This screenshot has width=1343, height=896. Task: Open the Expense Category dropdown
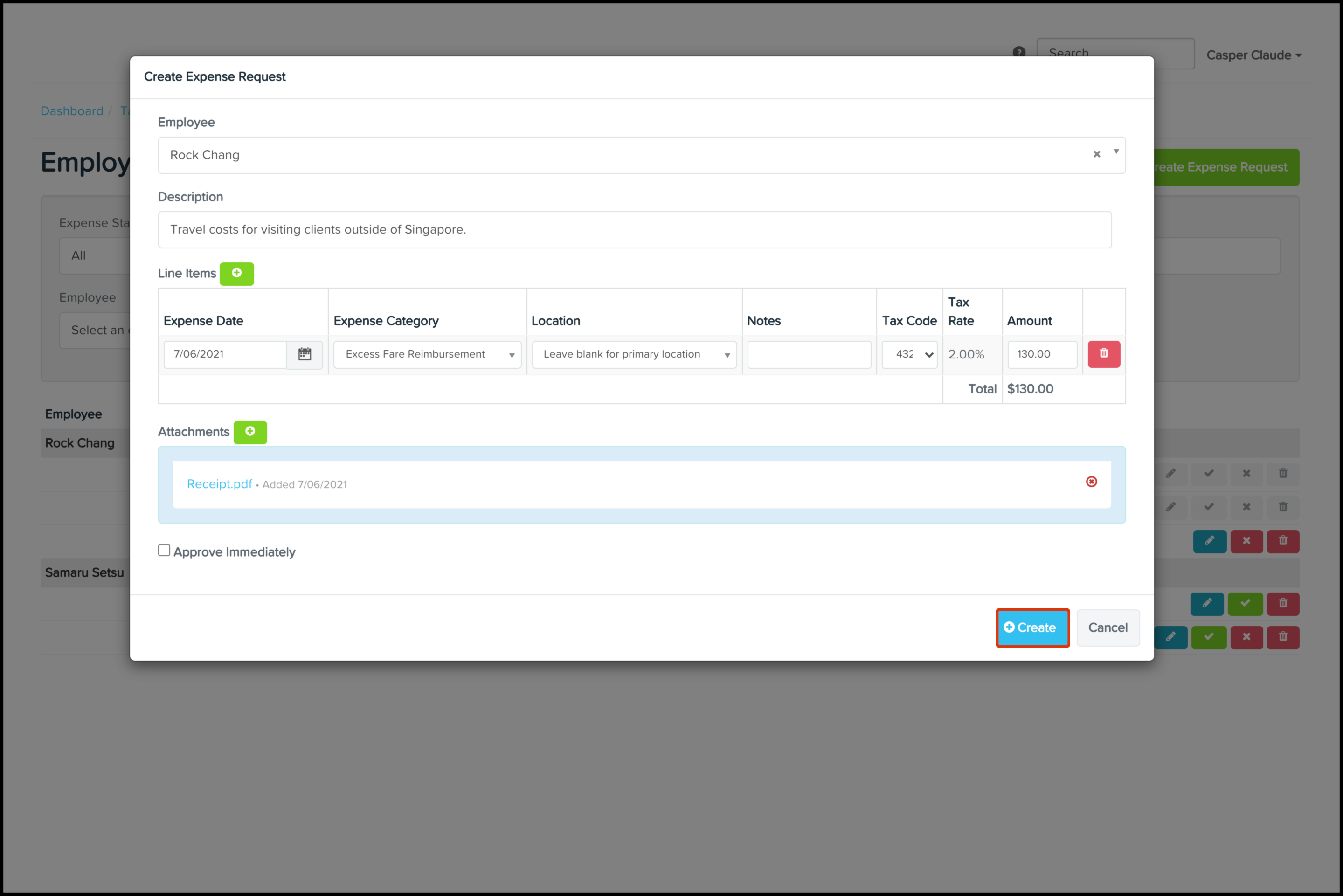click(427, 354)
